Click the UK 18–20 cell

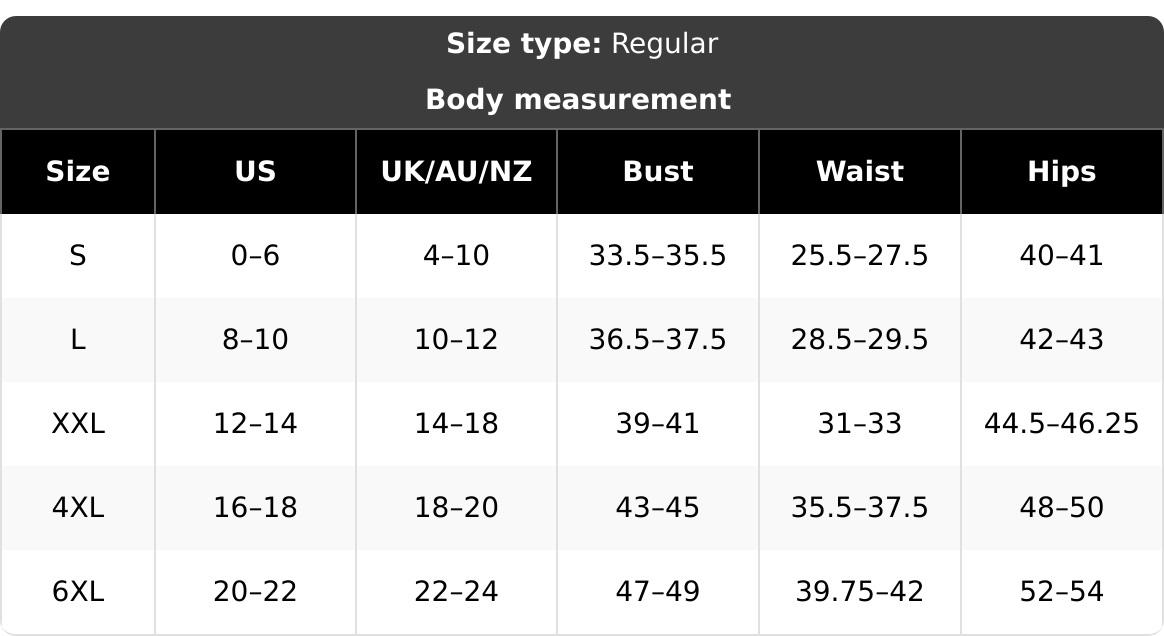tap(457, 508)
